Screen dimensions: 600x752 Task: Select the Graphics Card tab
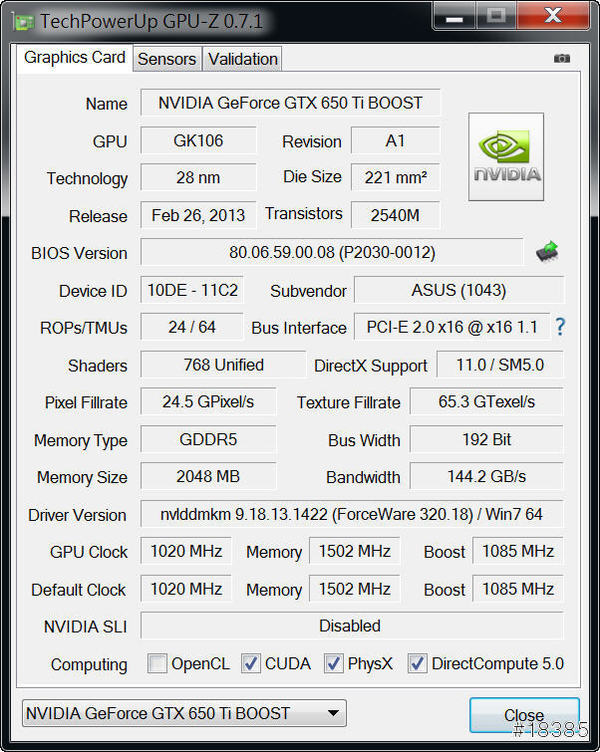tap(75, 57)
